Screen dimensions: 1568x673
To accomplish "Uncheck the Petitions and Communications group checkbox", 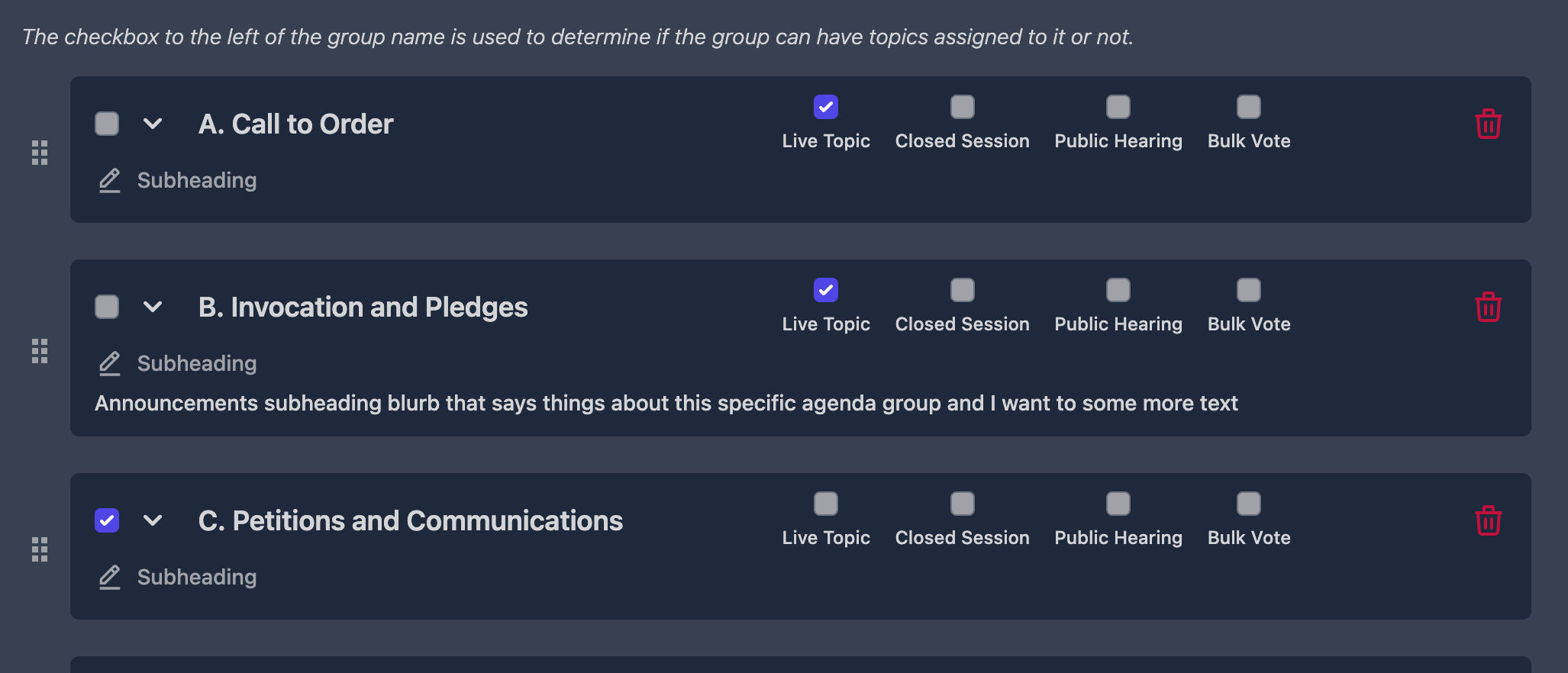I will click(107, 520).
